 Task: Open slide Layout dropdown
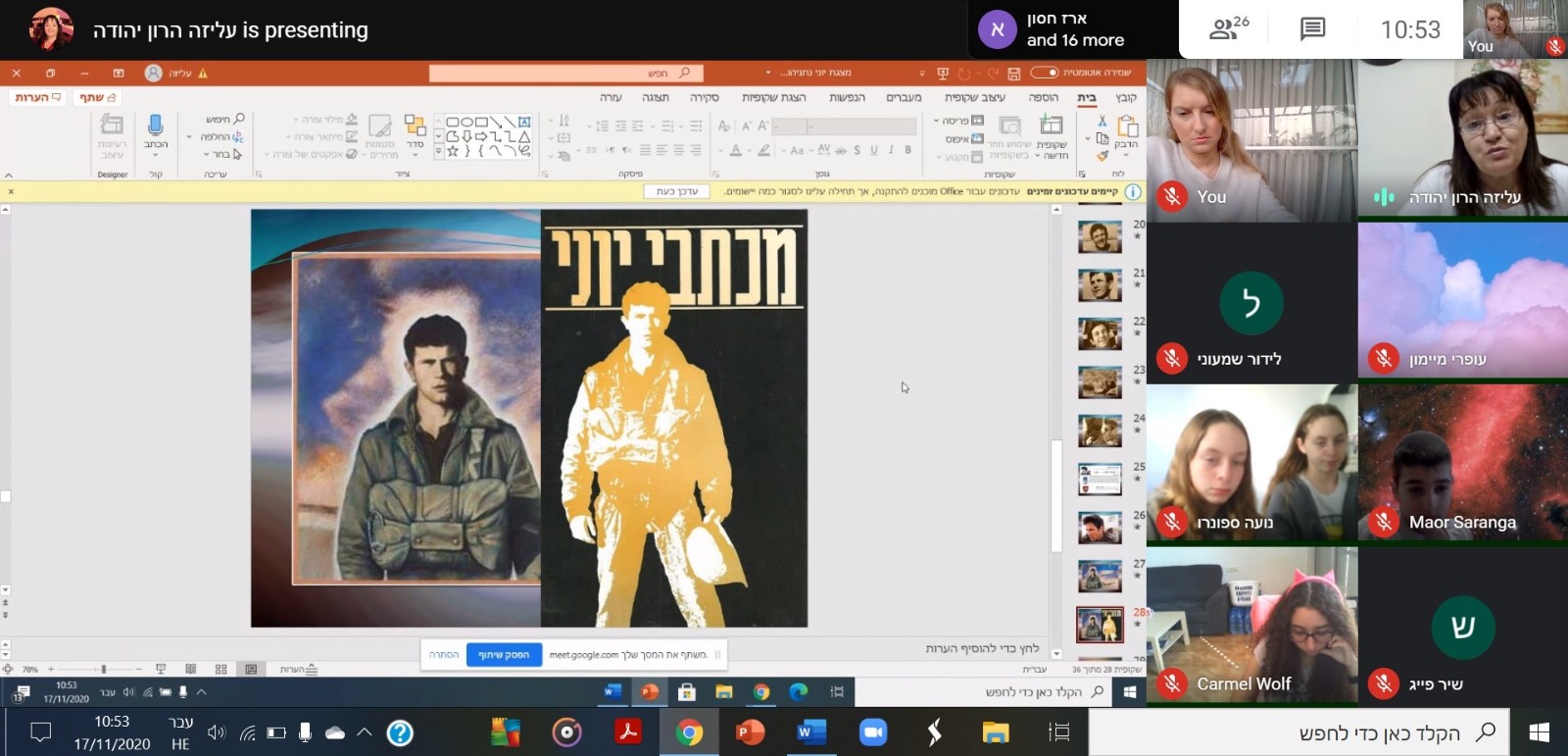pyautogui.click(x=957, y=122)
